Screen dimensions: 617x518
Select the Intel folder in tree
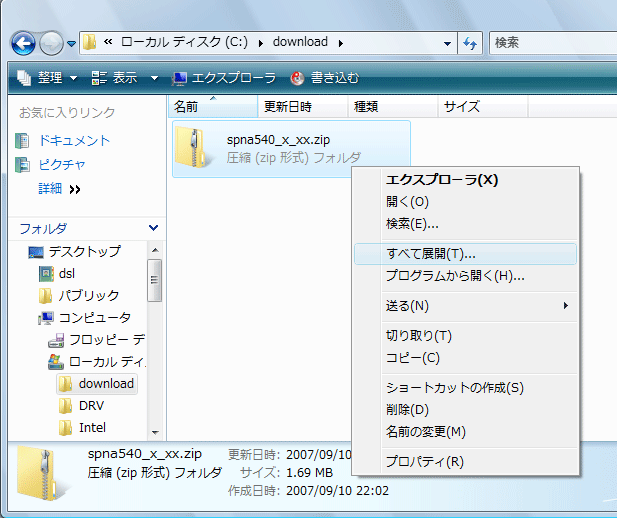tap(92, 427)
